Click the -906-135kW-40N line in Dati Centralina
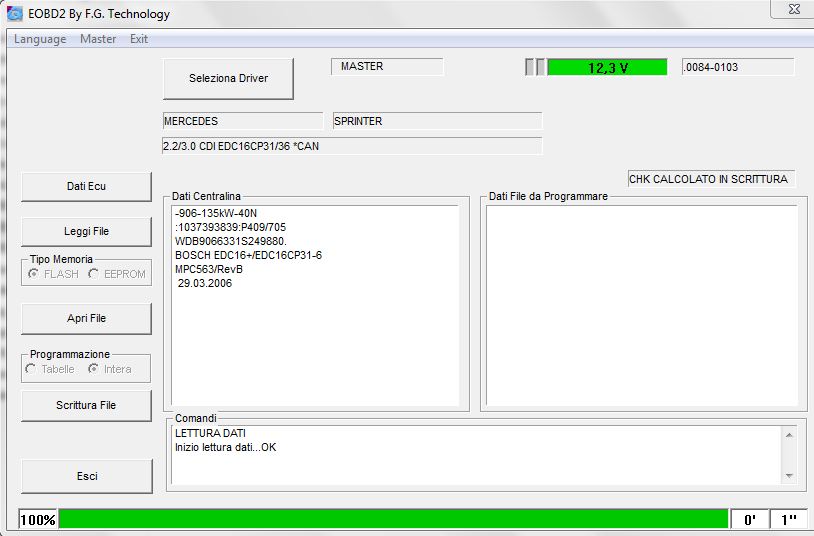This screenshot has width=814, height=536. [216, 213]
